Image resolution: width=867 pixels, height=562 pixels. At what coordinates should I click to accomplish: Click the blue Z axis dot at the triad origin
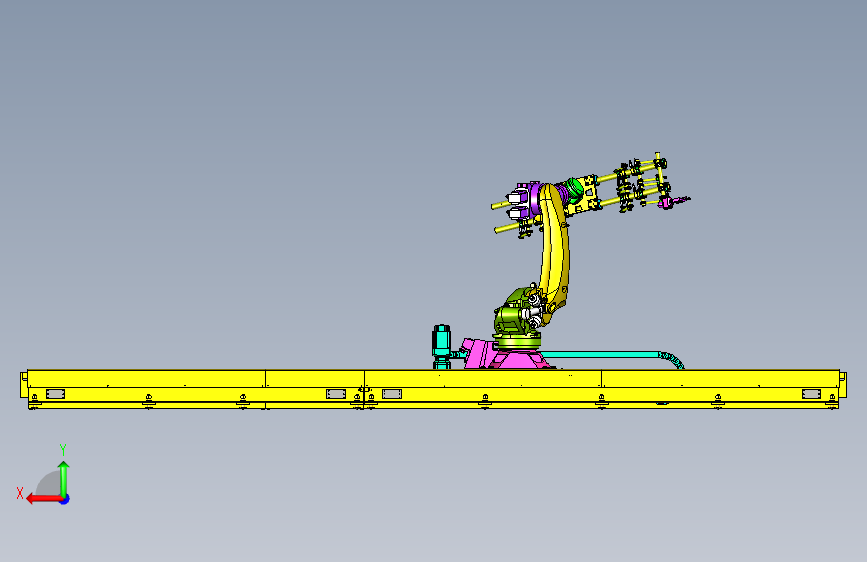65,499
